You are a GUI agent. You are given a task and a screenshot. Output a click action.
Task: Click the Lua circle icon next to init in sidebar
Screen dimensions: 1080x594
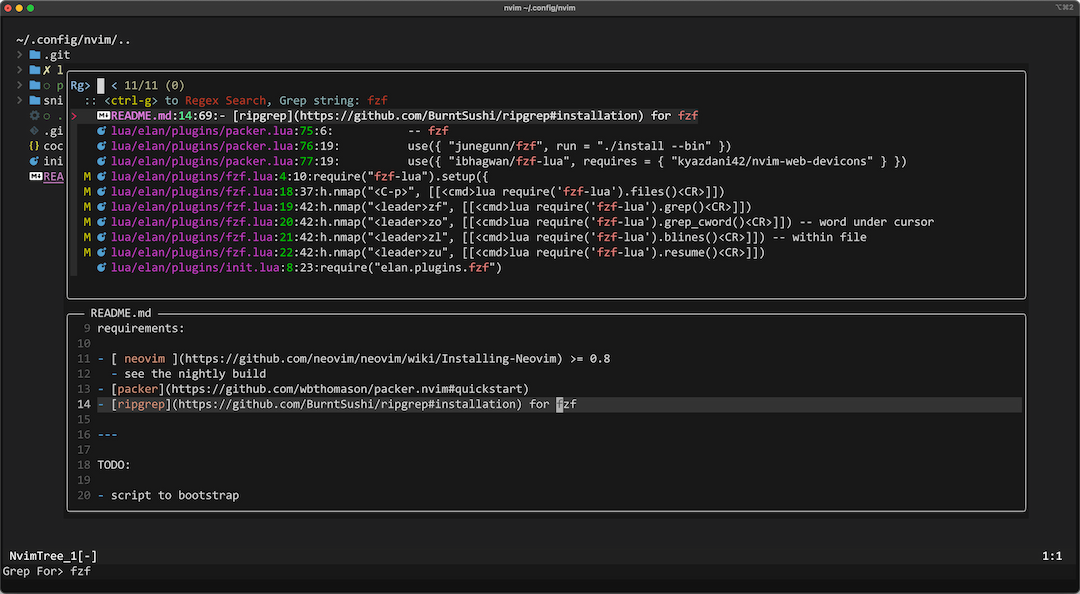coord(36,160)
